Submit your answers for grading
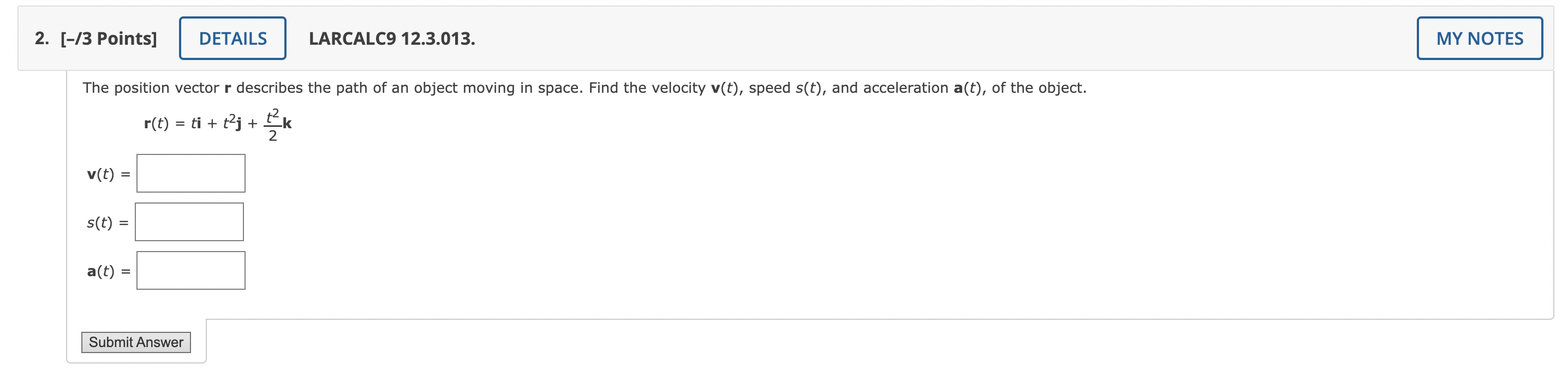 [x=135, y=342]
